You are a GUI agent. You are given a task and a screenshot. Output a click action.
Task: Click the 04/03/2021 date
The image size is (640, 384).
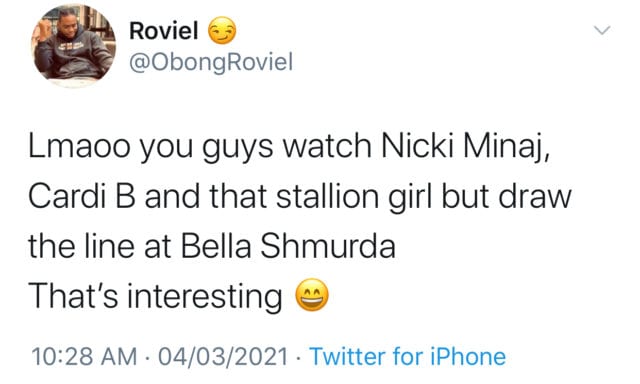point(223,356)
